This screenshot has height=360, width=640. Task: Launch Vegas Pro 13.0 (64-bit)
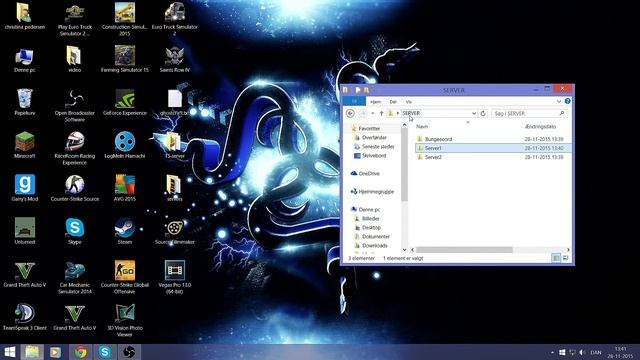point(175,277)
